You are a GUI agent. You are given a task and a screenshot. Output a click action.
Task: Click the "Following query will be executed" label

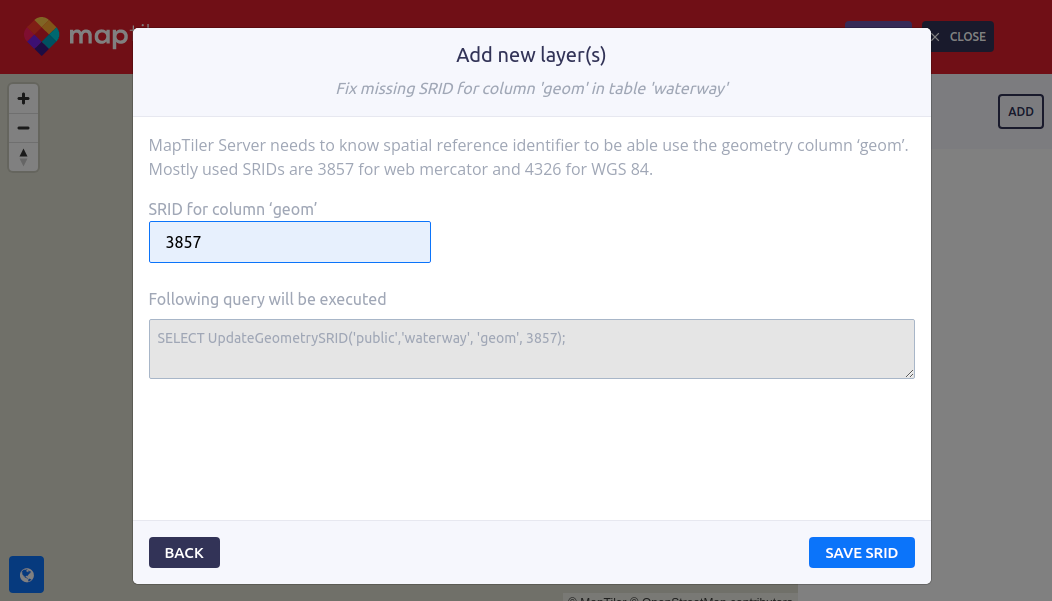click(x=267, y=299)
